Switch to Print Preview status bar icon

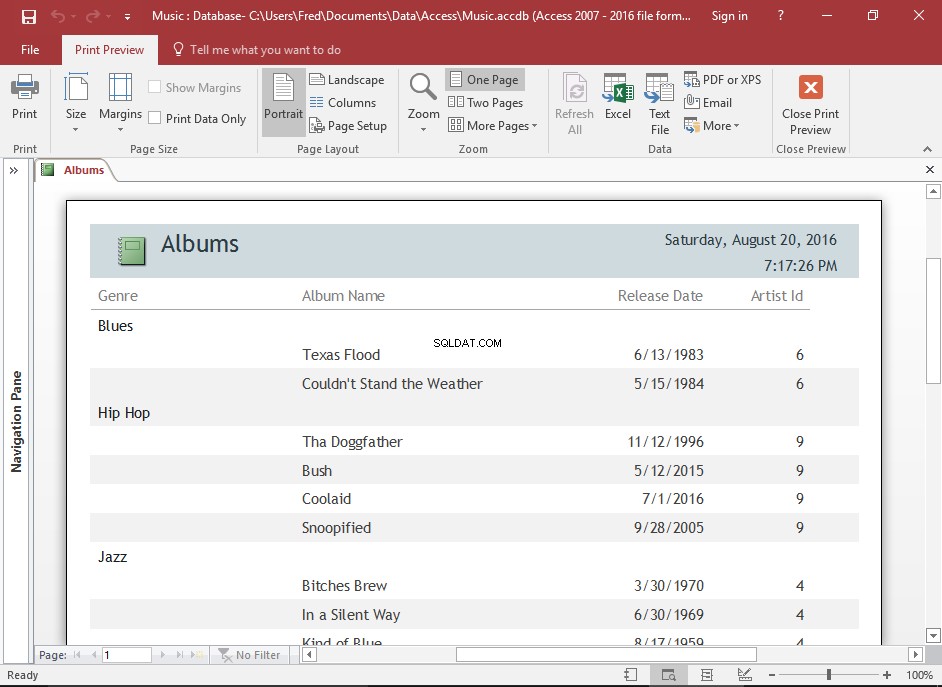[668, 675]
